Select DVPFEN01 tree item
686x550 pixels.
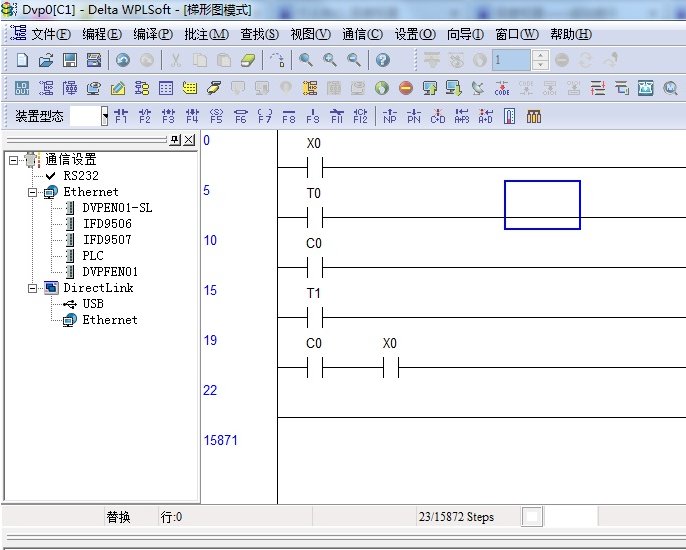(110, 272)
